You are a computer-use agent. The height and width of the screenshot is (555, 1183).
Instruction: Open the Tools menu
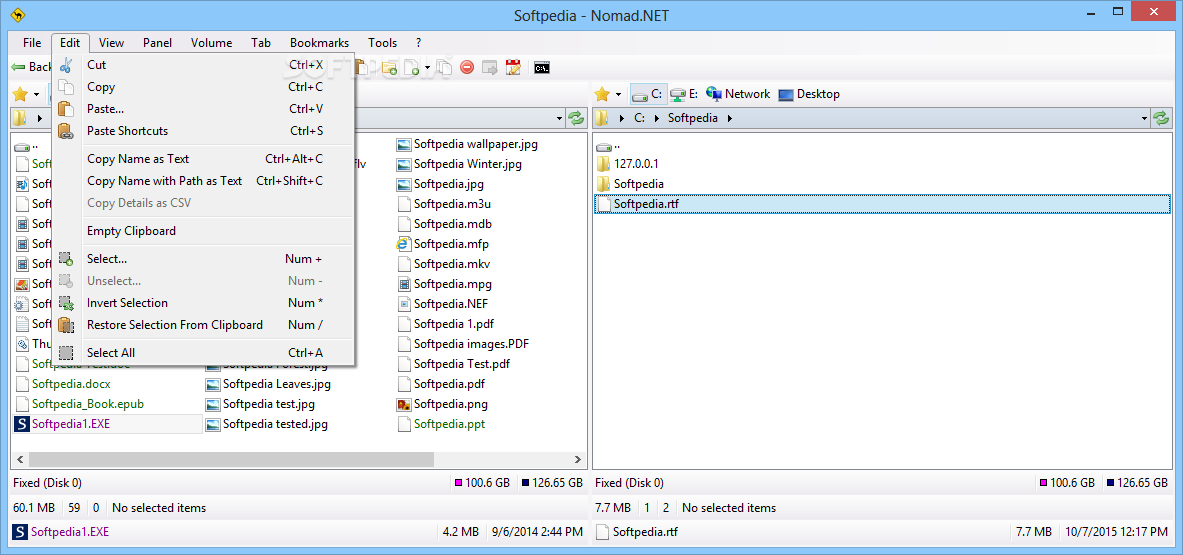(383, 43)
